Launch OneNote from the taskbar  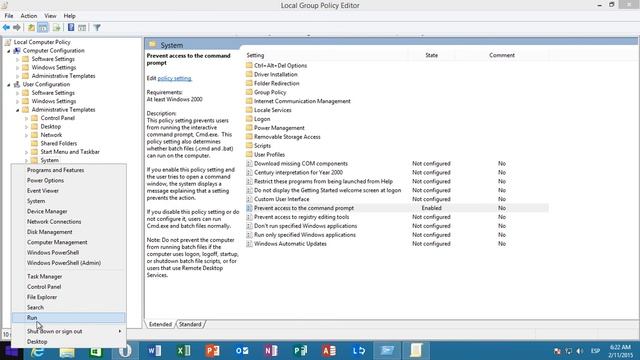click(271, 351)
